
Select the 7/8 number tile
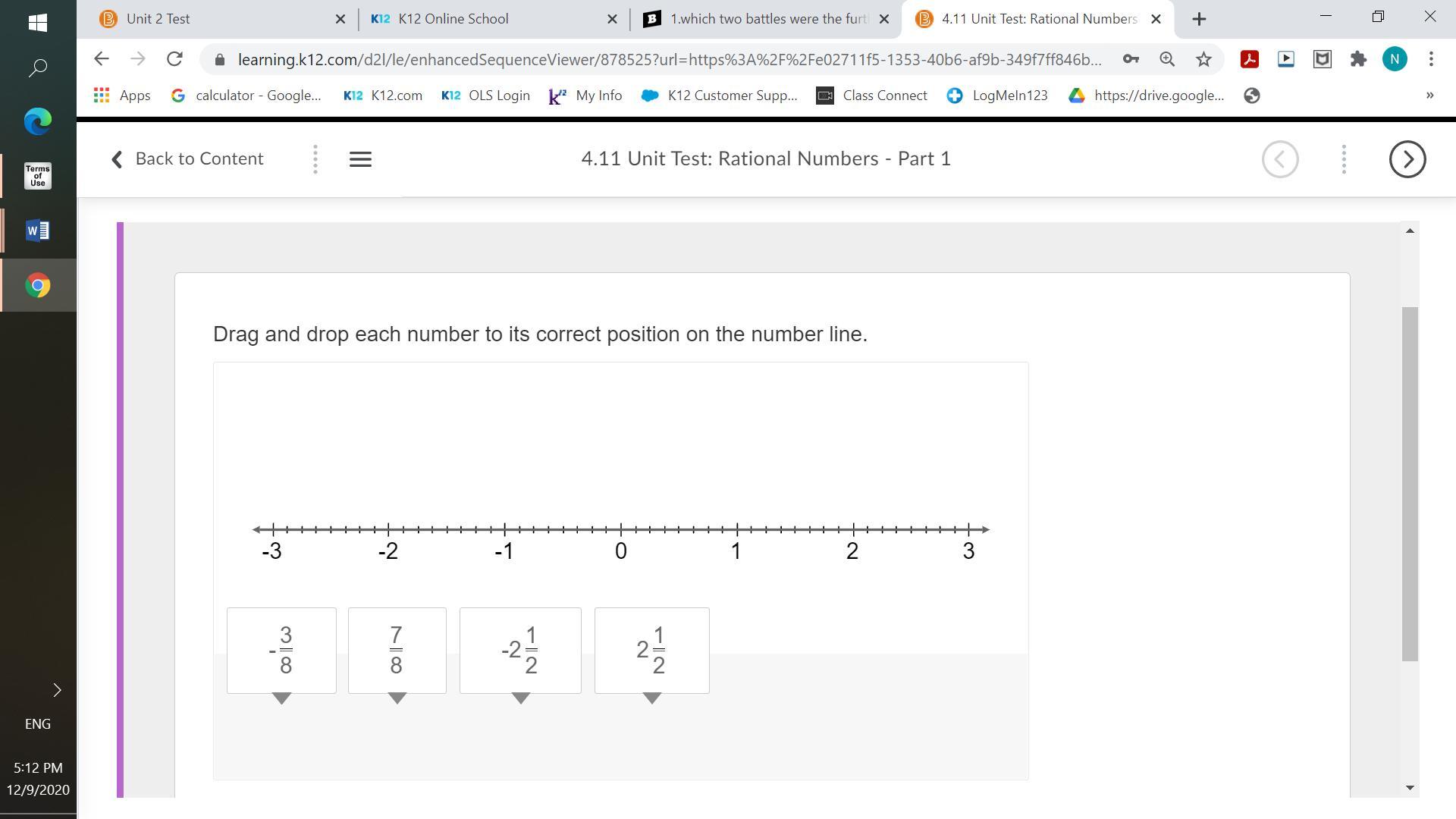tap(397, 650)
